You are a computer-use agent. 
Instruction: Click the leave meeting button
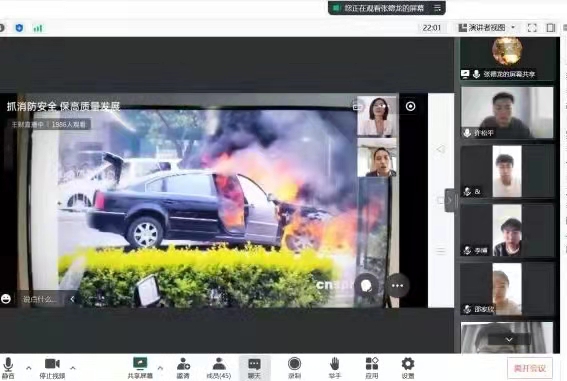[x=530, y=368]
